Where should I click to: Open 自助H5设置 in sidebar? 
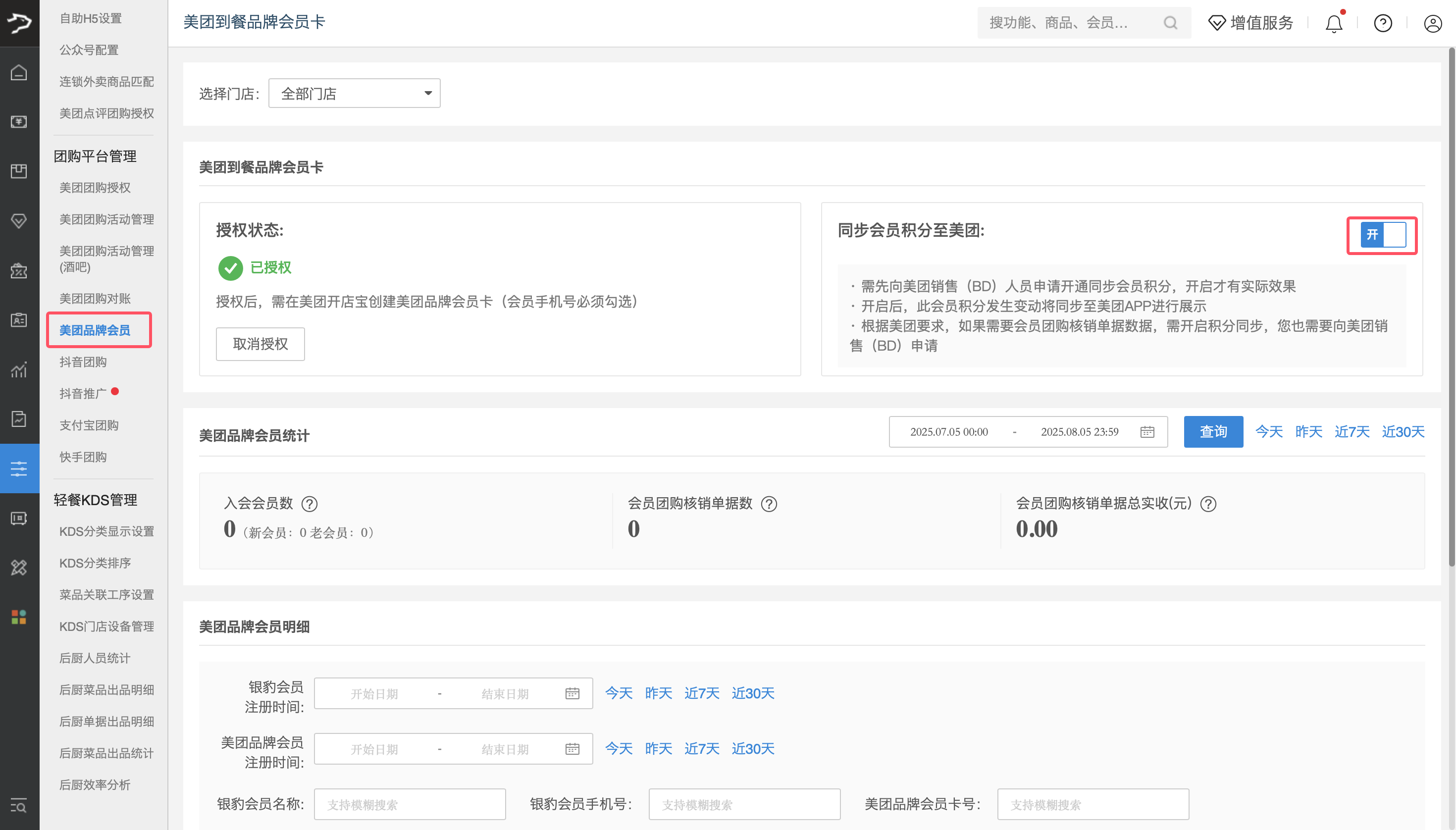click(91, 18)
